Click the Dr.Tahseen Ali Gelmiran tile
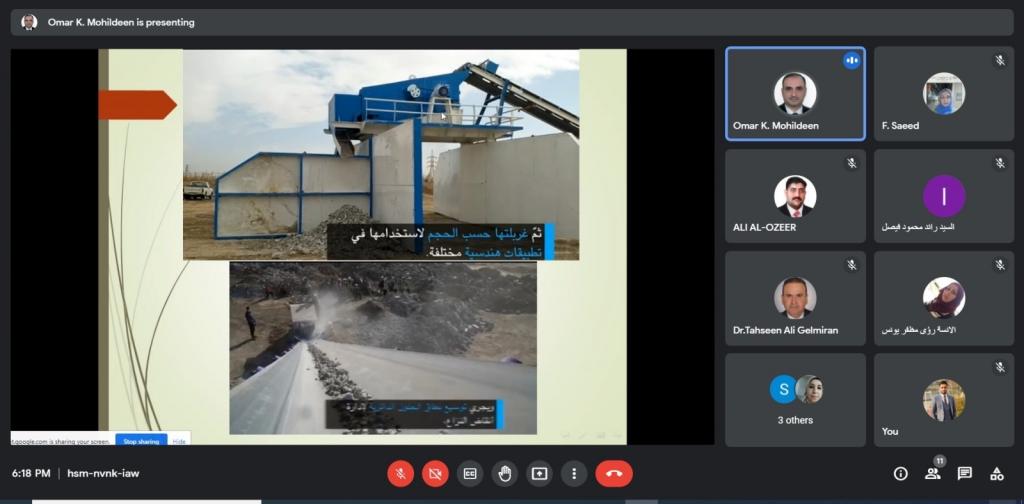 point(795,298)
